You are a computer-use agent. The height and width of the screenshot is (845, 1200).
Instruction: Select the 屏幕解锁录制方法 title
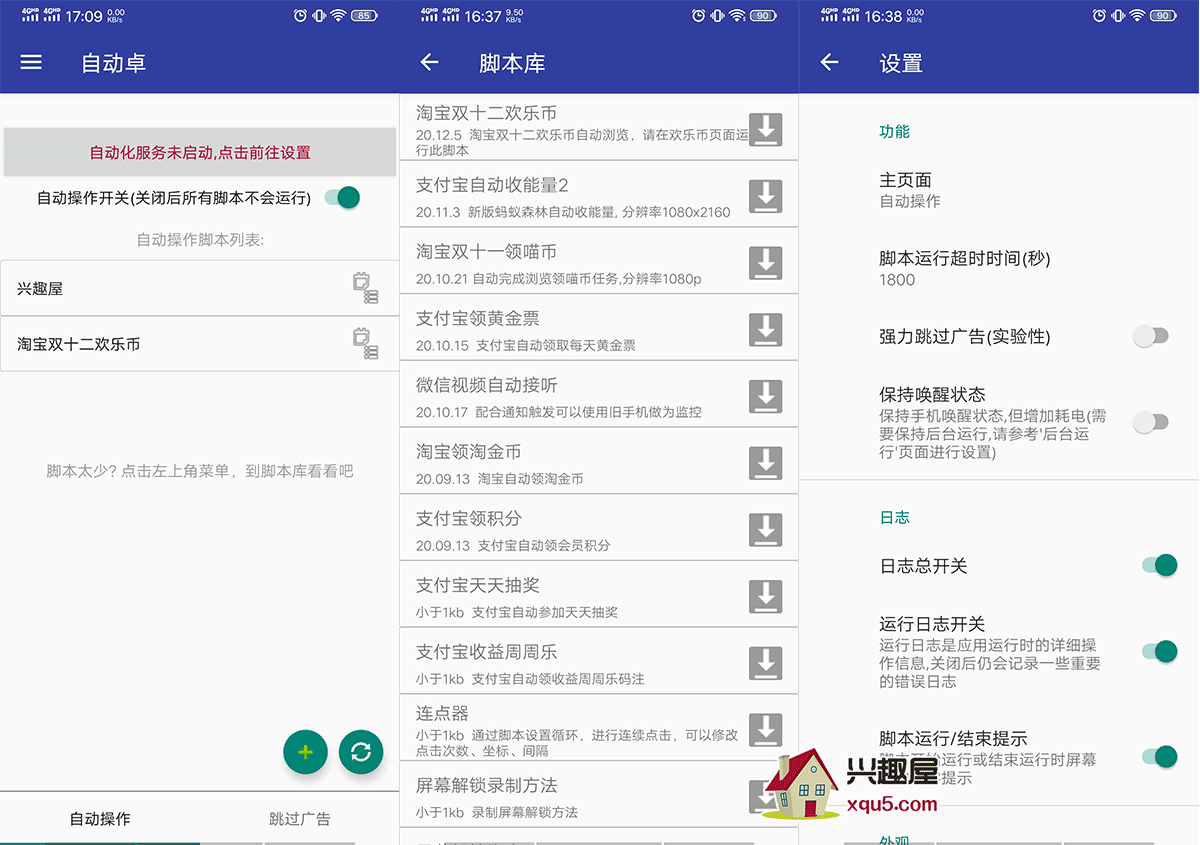click(487, 785)
